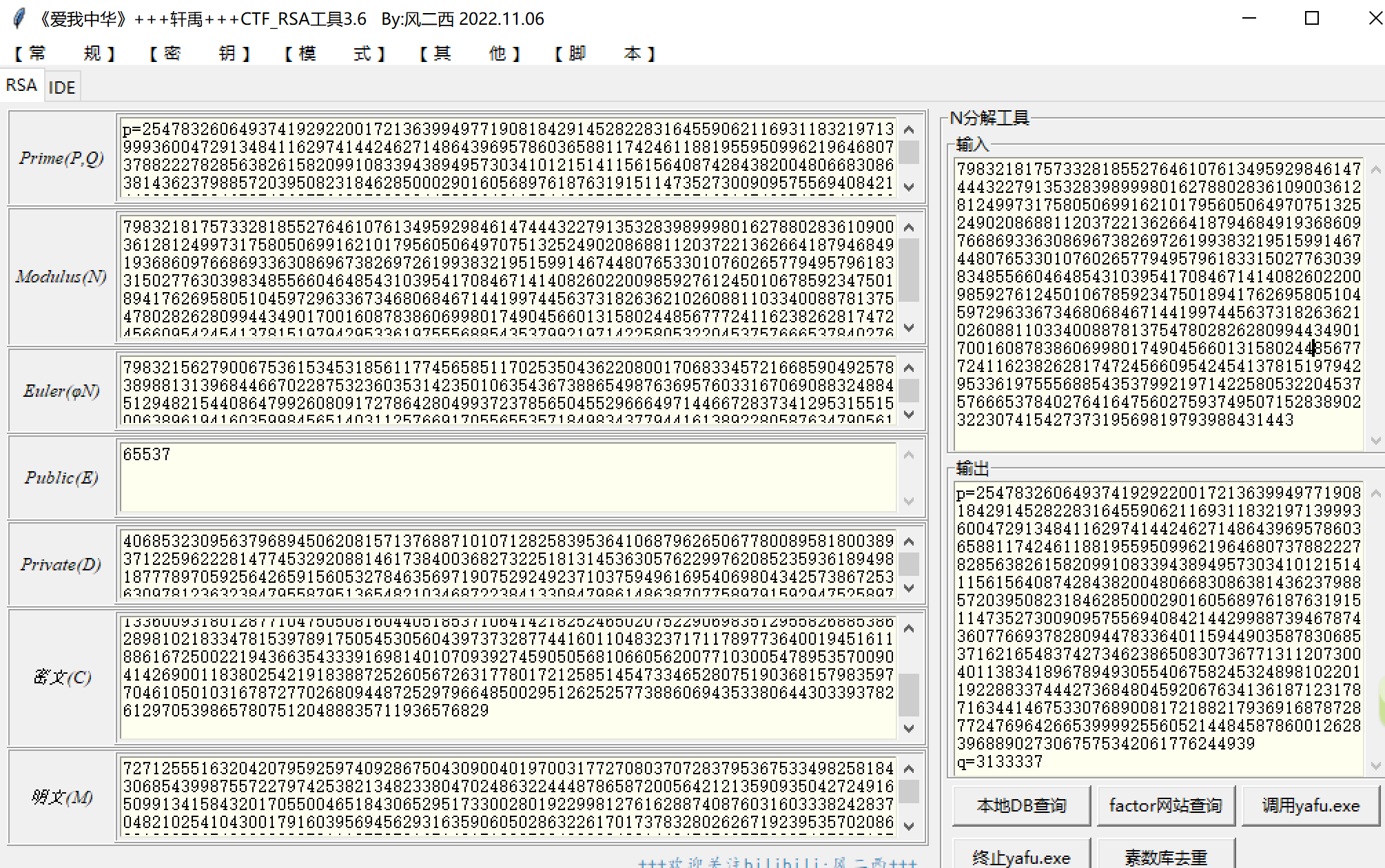1385x868 pixels.
Task: Open the 【常规】 menu
Action: coord(64,53)
